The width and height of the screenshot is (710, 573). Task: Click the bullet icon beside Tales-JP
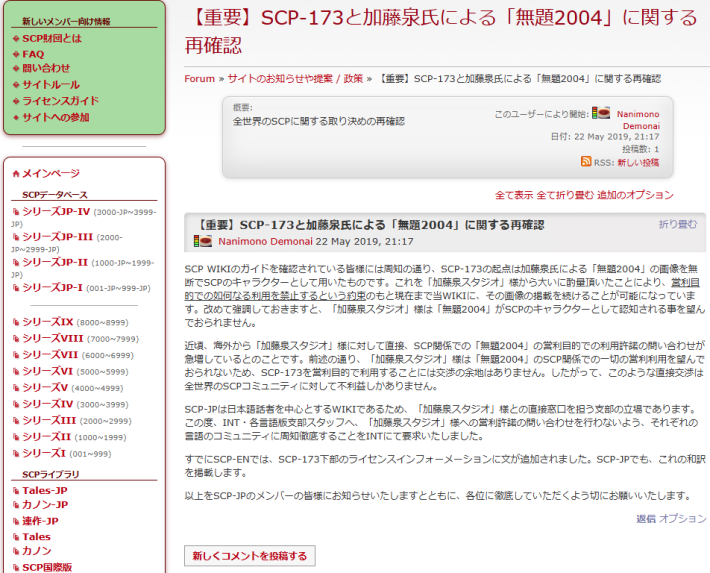coord(16,491)
